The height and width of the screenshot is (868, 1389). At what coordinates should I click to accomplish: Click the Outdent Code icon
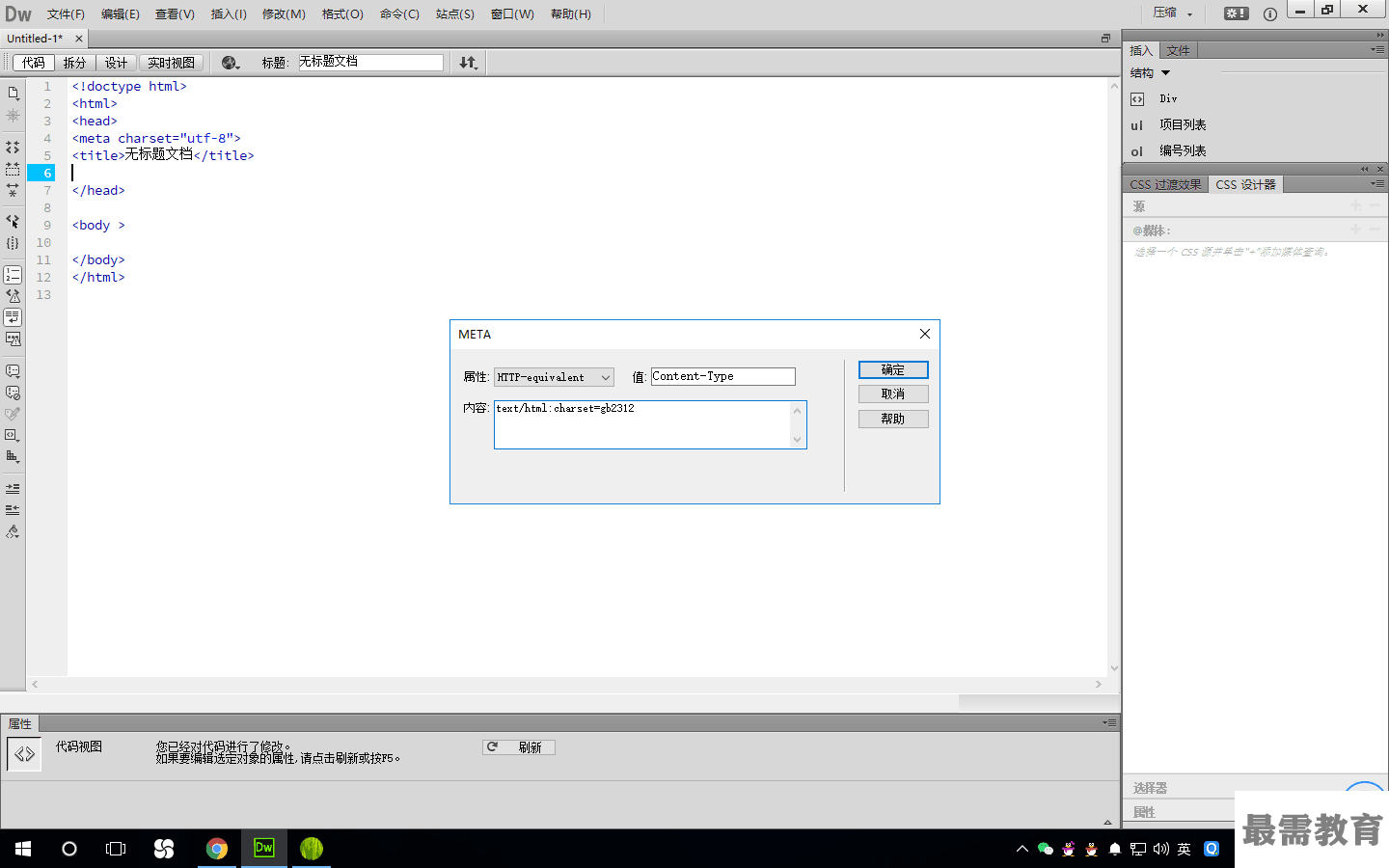13,509
